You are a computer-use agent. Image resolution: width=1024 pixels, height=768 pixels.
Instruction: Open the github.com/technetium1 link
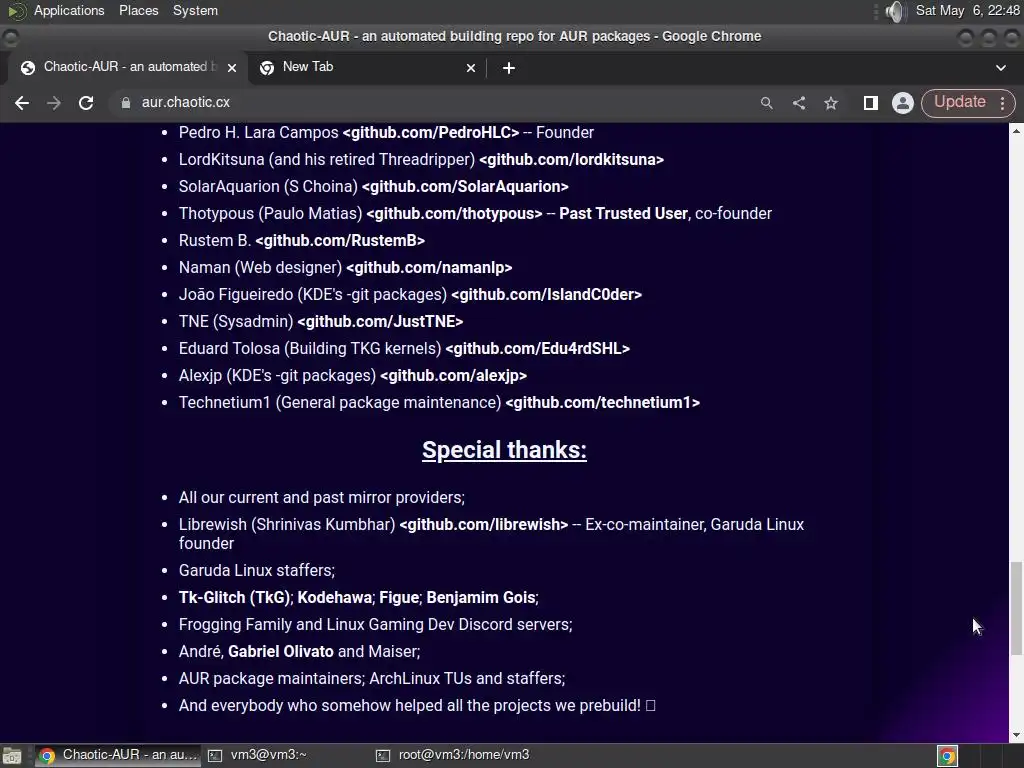[x=602, y=403]
